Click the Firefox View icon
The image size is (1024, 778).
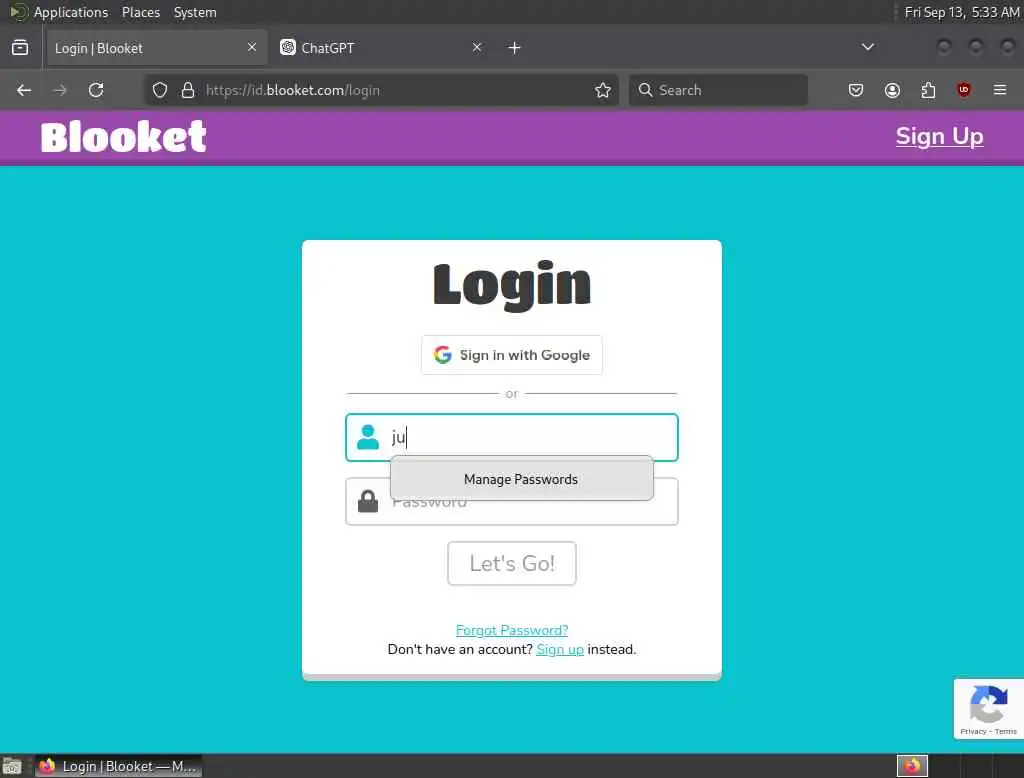coord(20,48)
